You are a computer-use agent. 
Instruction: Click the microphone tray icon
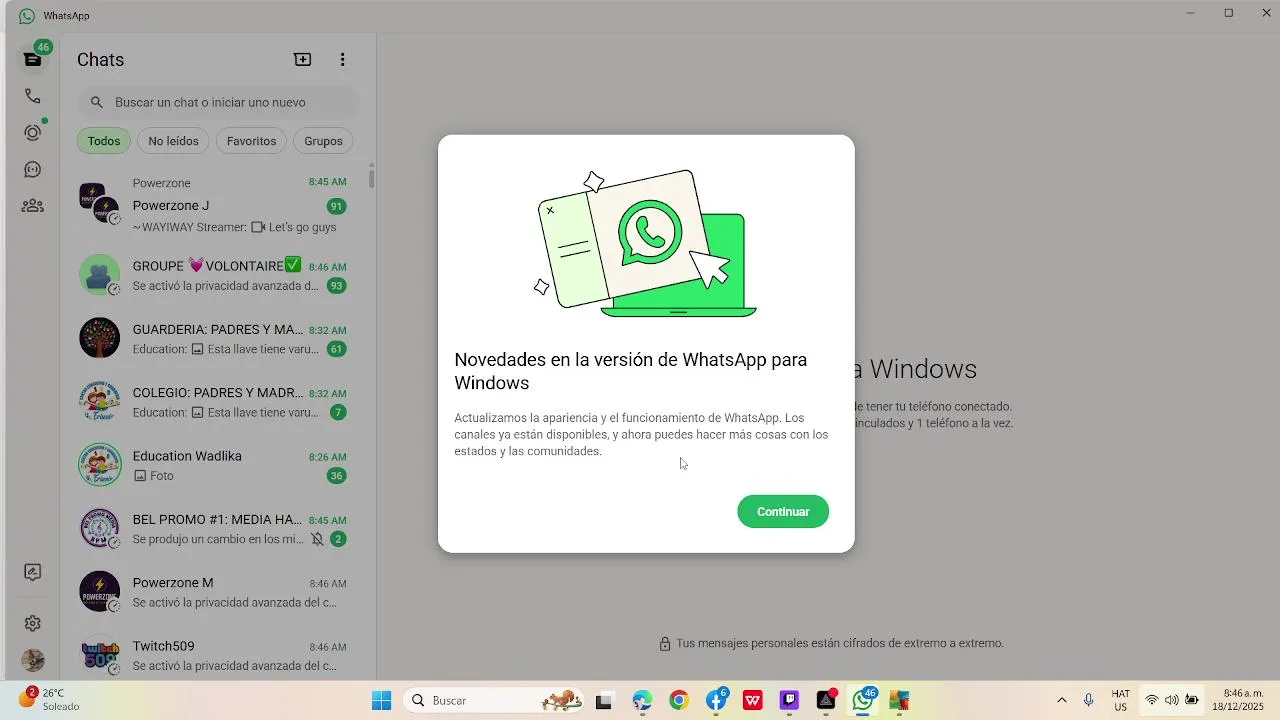tap(1088, 700)
